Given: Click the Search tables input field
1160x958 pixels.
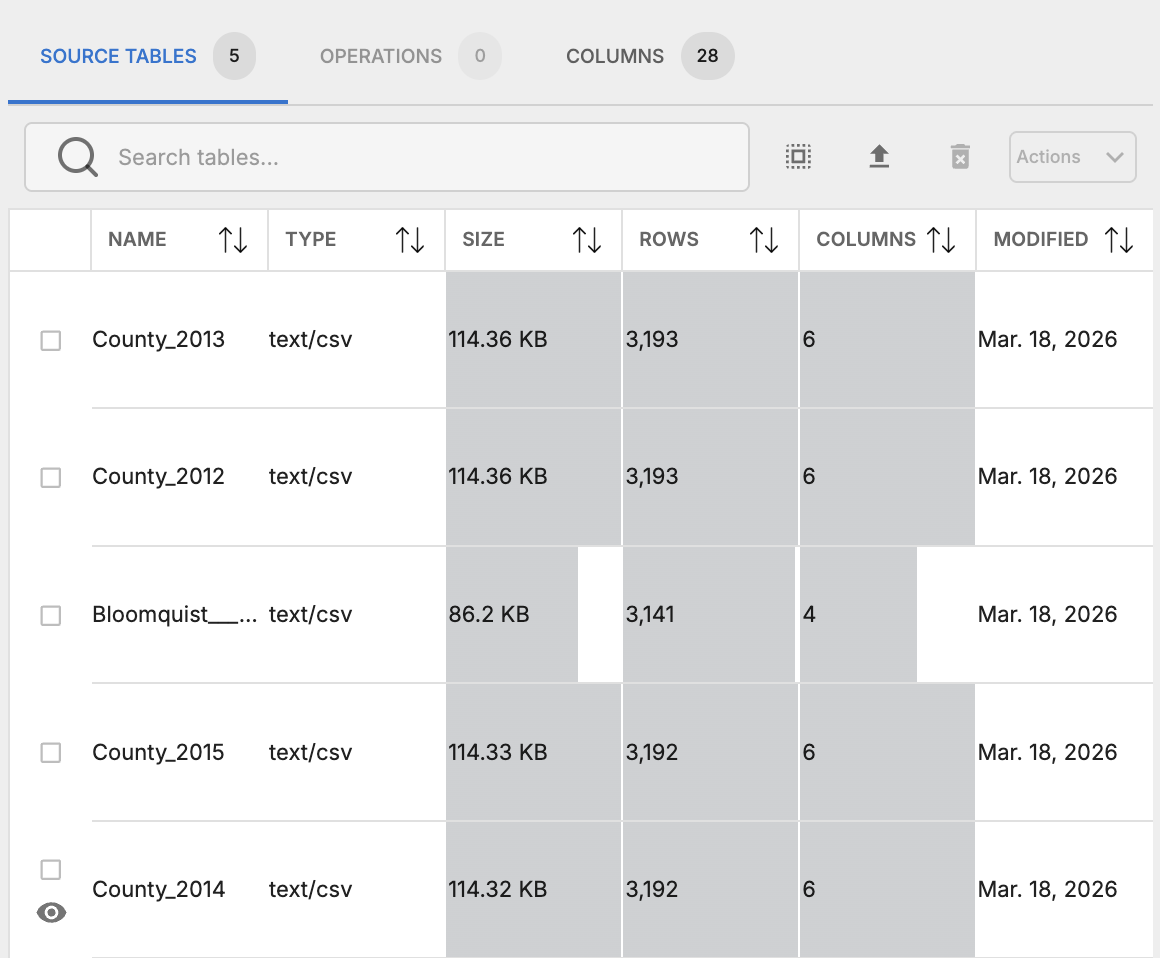Looking at the screenshot, I should [387, 157].
